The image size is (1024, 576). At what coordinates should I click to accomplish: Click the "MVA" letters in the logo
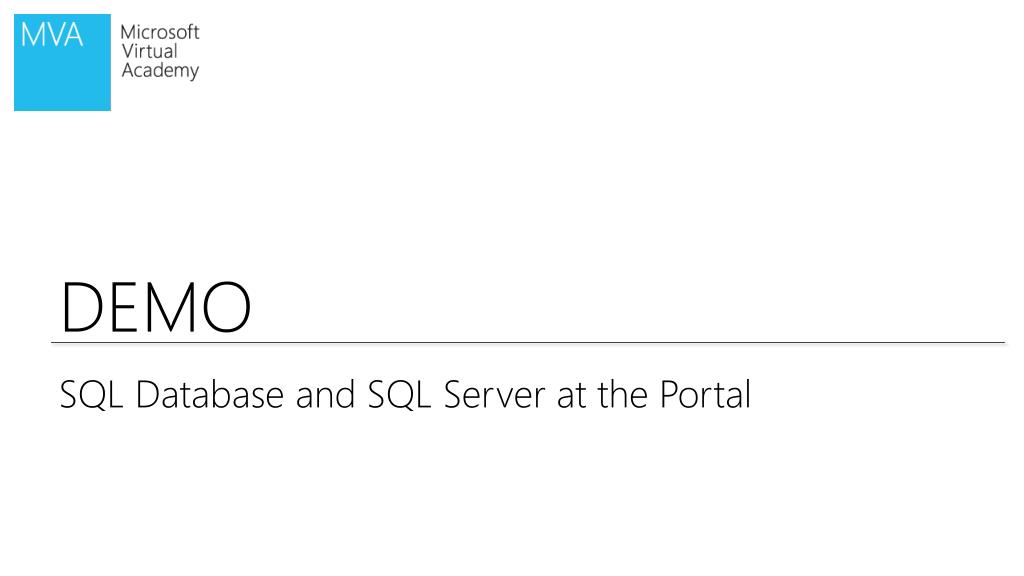(x=49, y=35)
